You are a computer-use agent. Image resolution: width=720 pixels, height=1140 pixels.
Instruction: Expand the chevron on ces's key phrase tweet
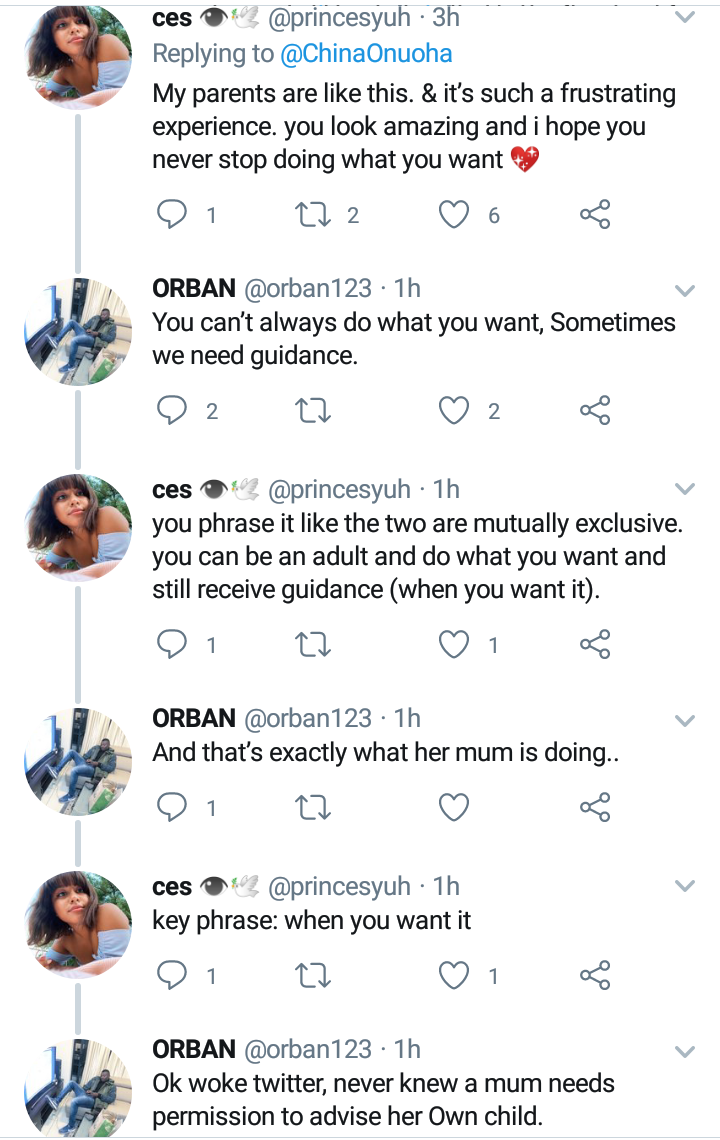(685, 884)
